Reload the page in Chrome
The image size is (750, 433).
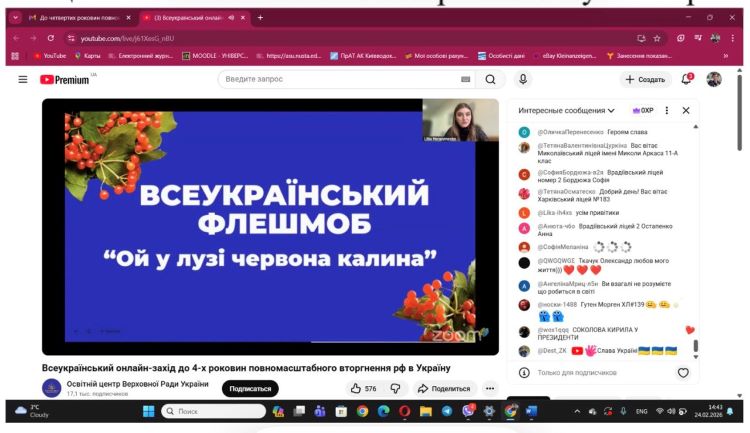coord(51,38)
